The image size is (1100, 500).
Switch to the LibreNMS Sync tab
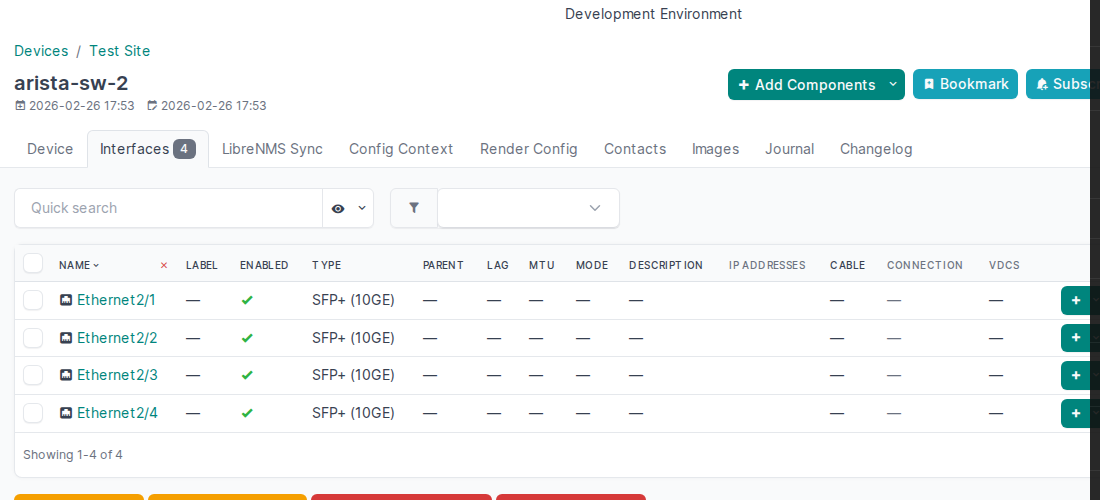pyautogui.click(x=272, y=149)
